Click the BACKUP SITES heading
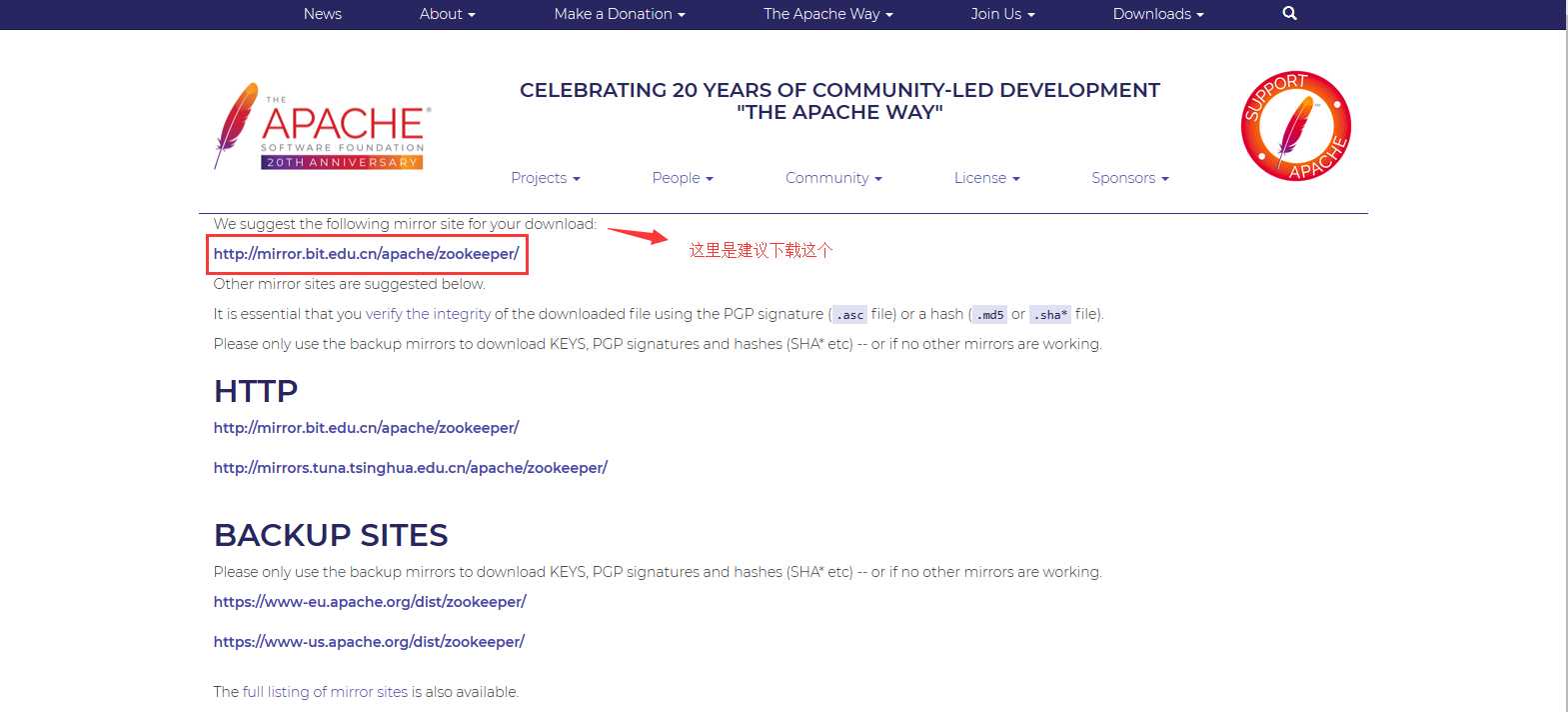Screen dimensions: 1568x712 click(331, 535)
